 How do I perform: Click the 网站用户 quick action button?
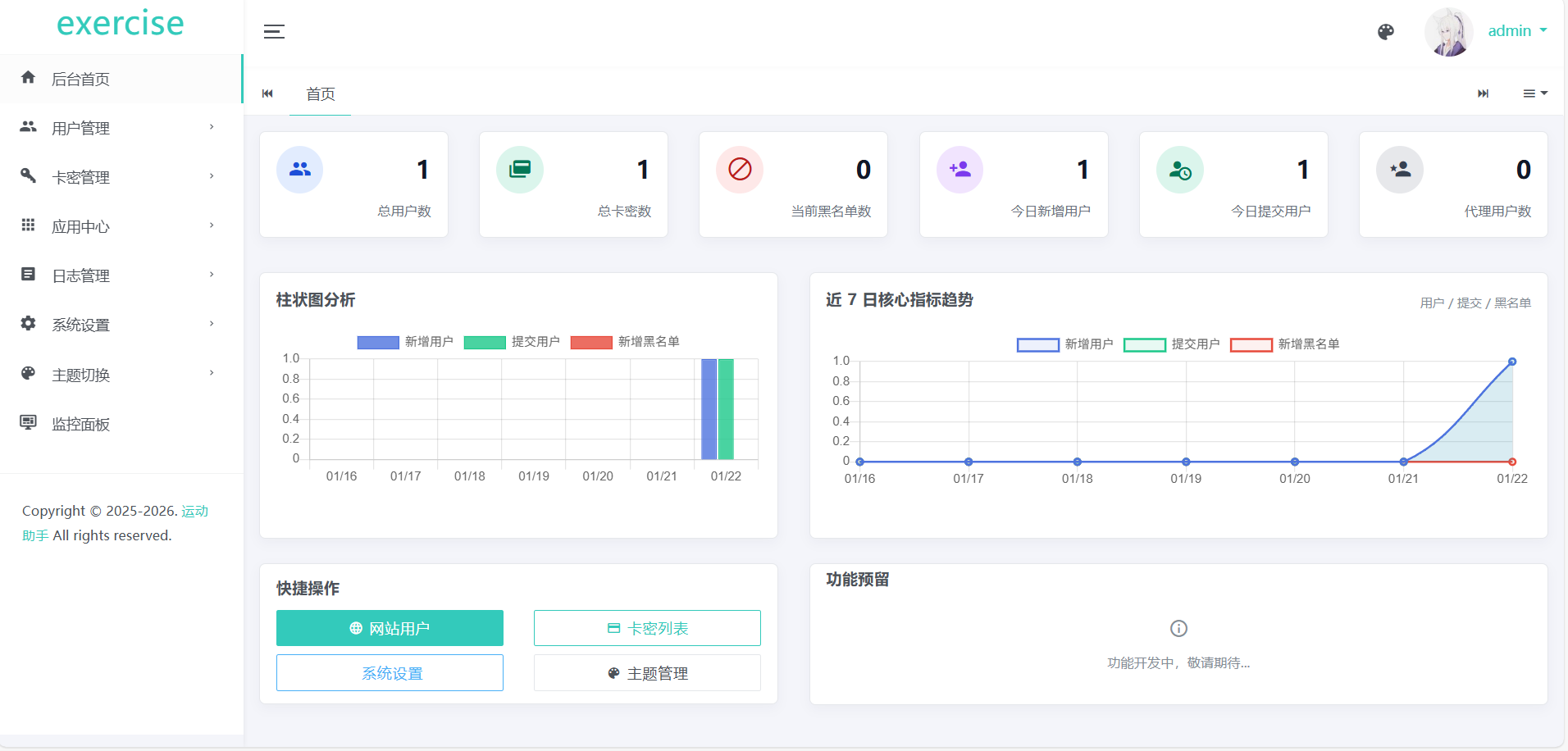coord(390,628)
